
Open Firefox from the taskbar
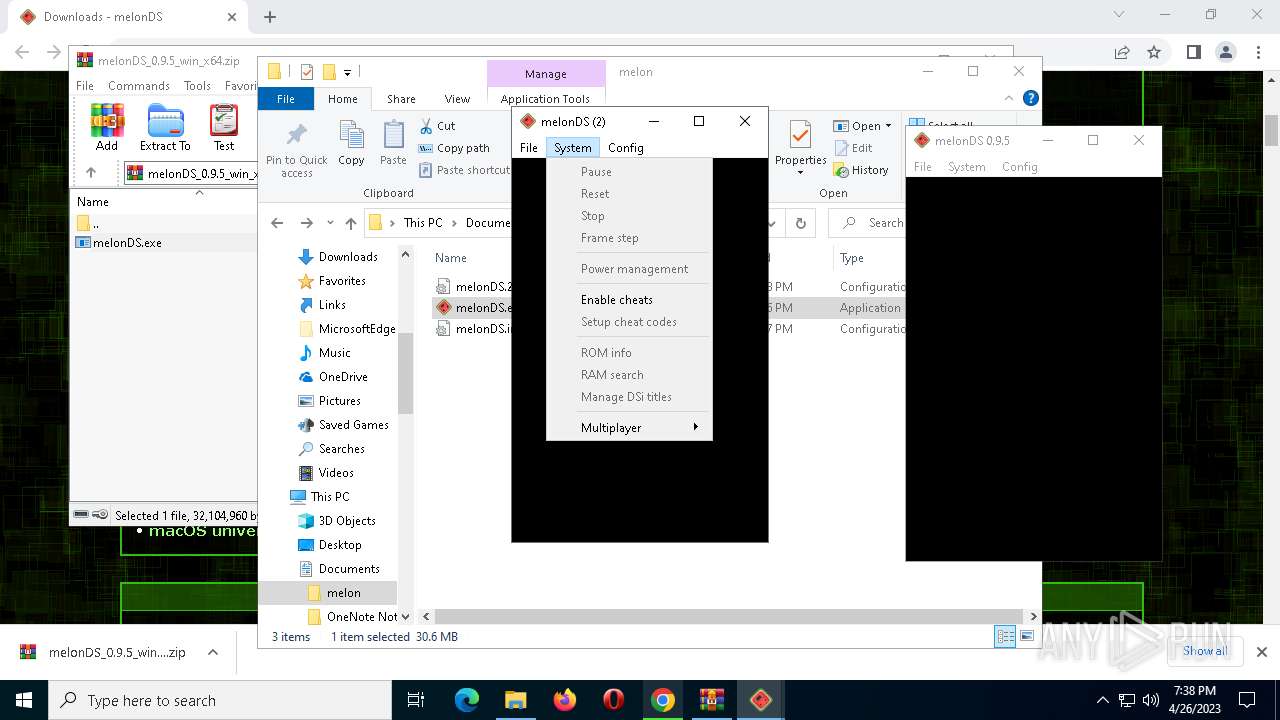pos(565,700)
